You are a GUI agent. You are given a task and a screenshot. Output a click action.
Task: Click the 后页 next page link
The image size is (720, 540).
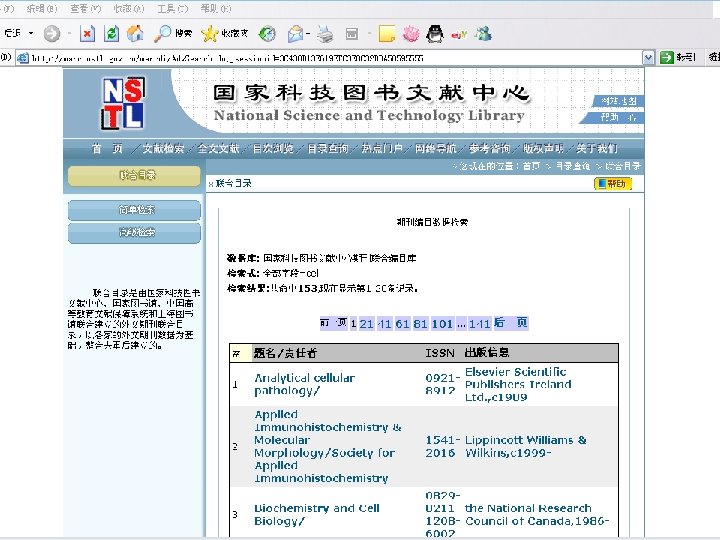(511, 323)
